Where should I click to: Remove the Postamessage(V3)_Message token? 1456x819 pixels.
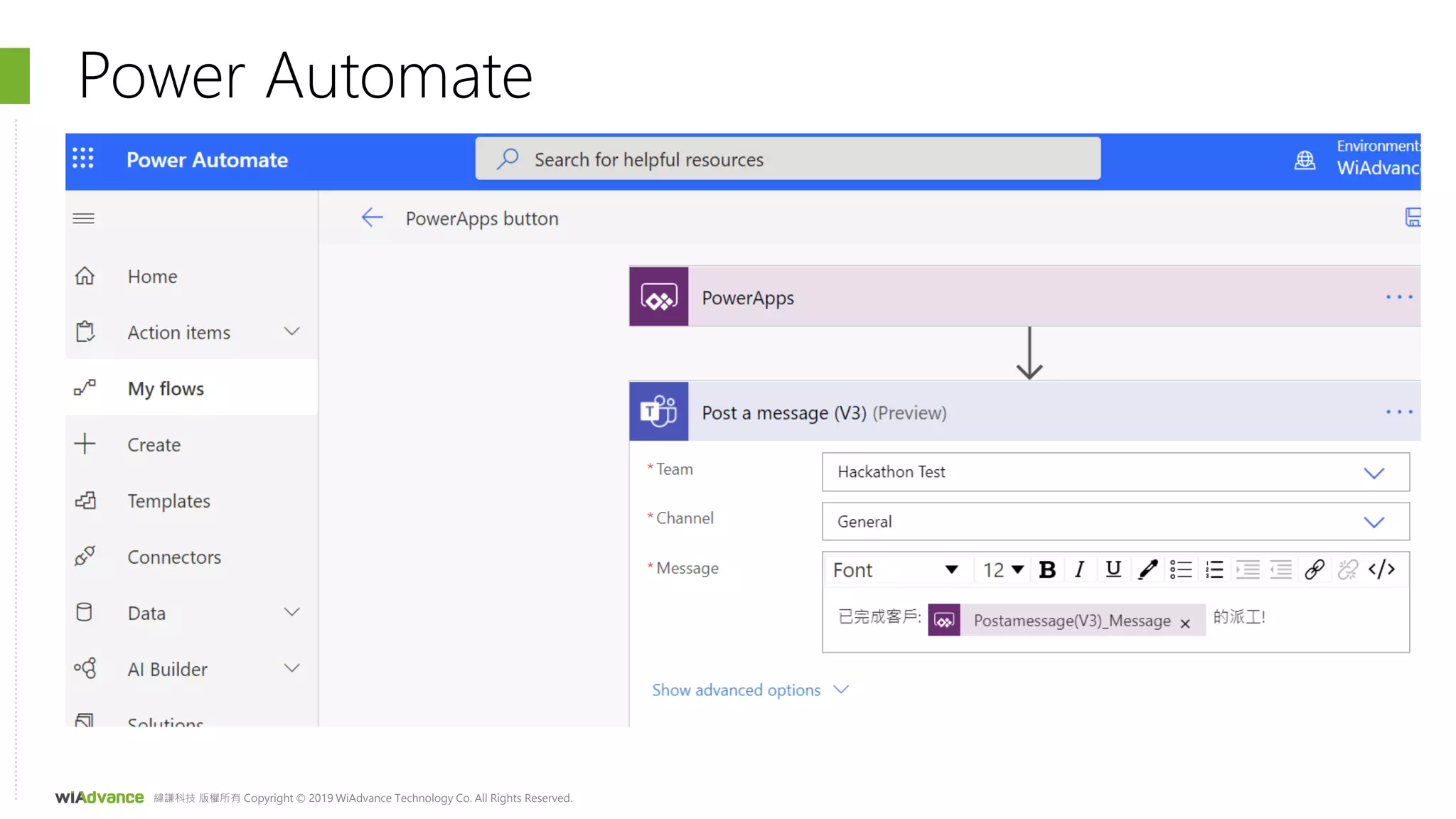pyautogui.click(x=1185, y=623)
